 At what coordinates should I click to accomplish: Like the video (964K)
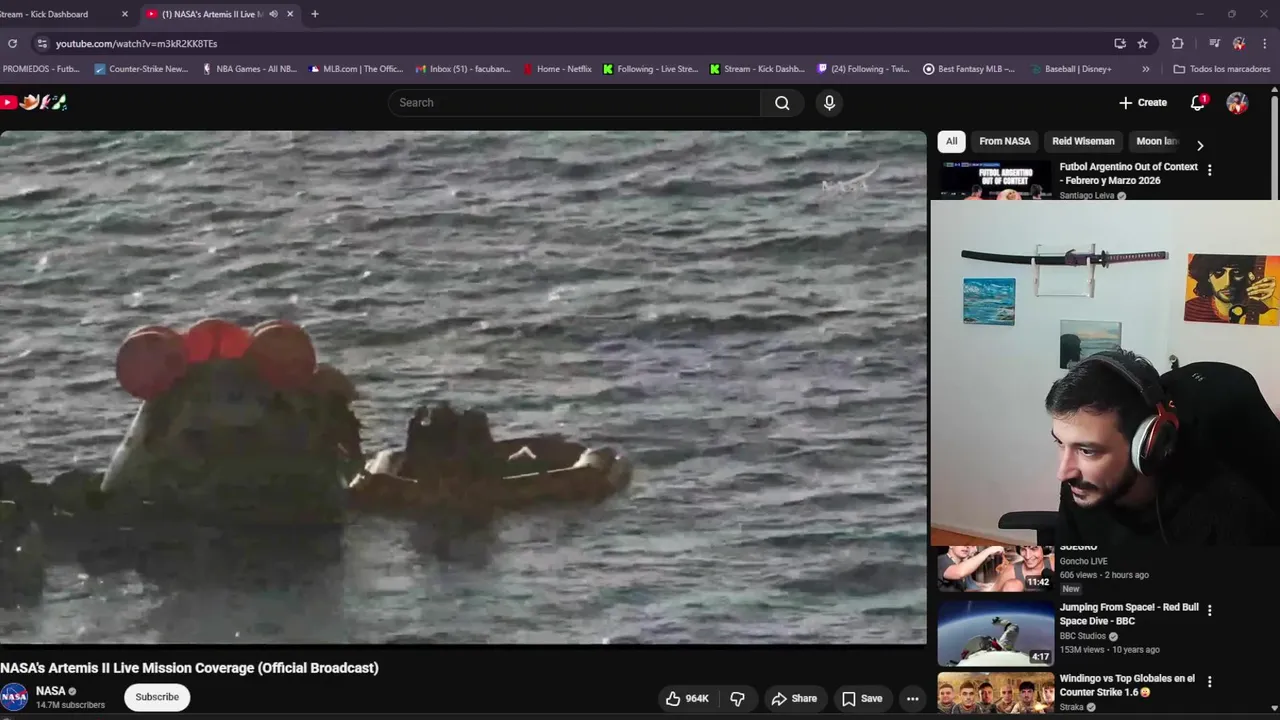point(687,699)
